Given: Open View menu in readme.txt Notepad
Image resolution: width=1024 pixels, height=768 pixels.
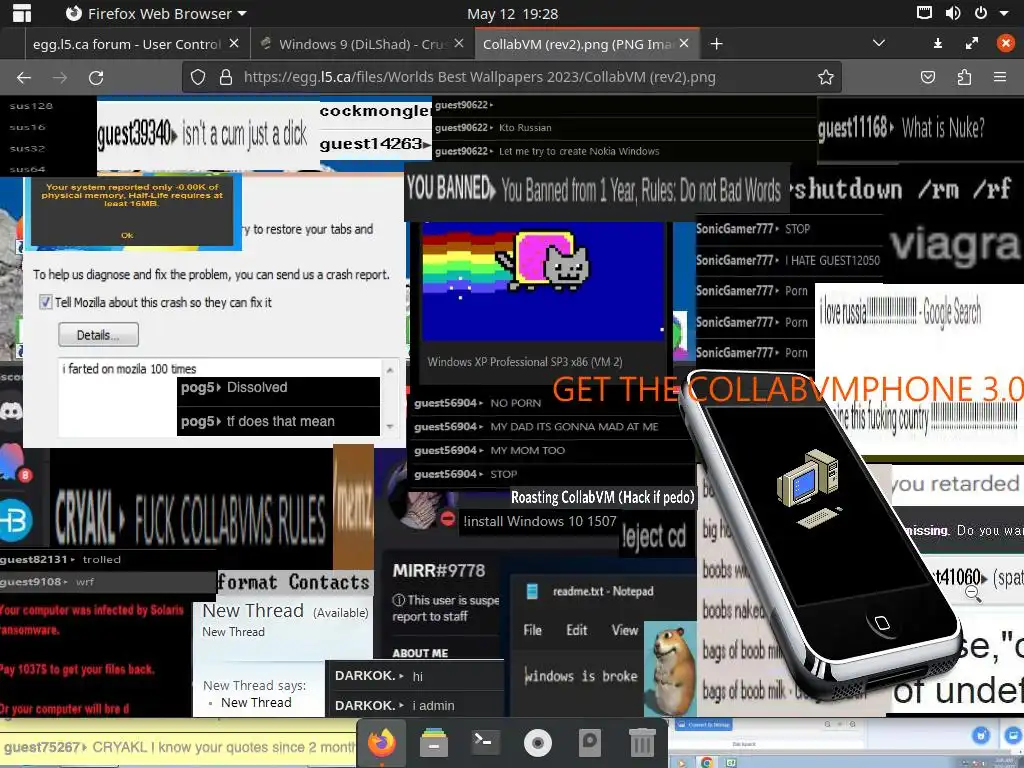Looking at the screenshot, I should tap(625, 630).
